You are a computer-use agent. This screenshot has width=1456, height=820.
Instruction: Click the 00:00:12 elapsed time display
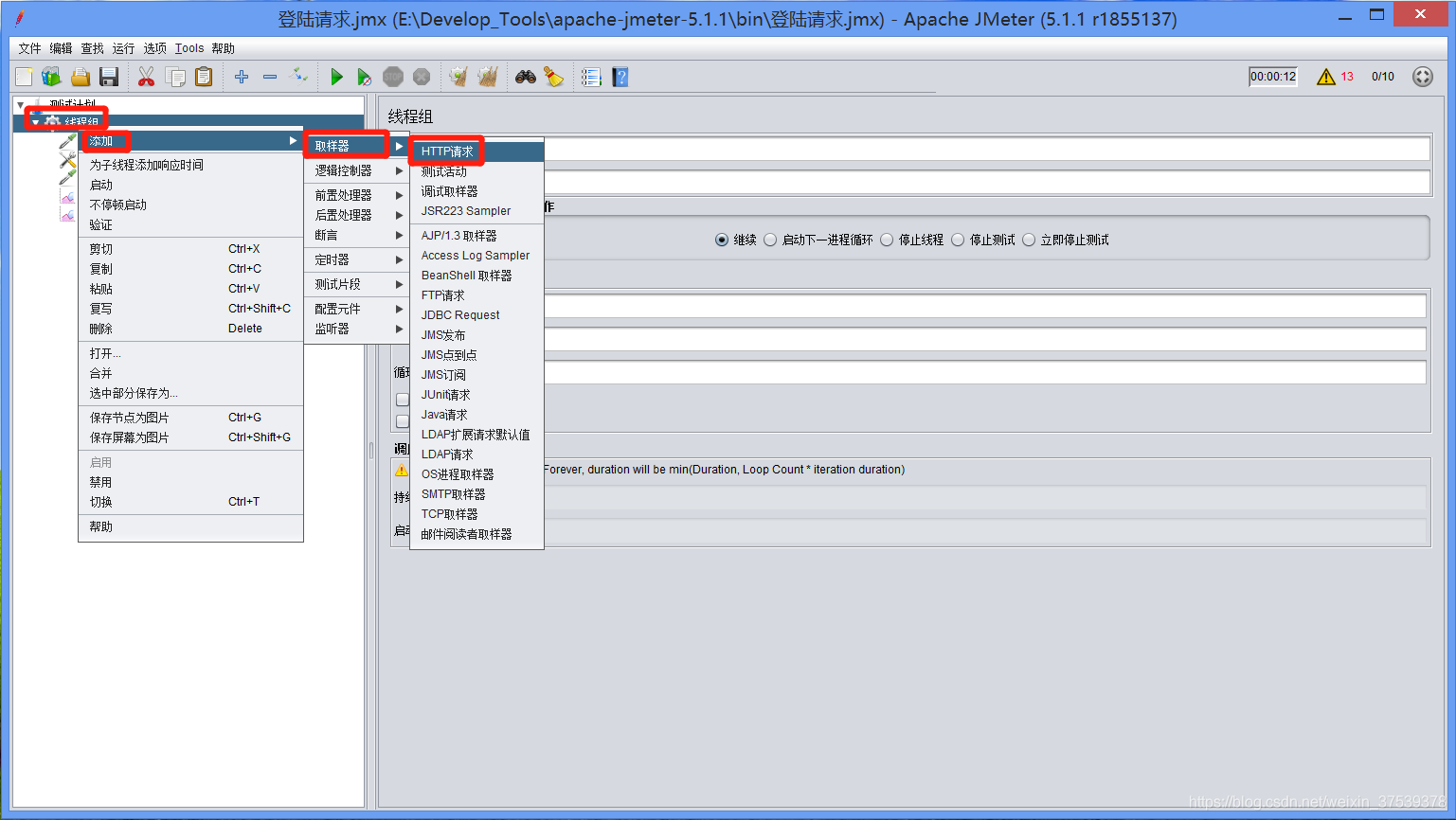(x=1273, y=77)
